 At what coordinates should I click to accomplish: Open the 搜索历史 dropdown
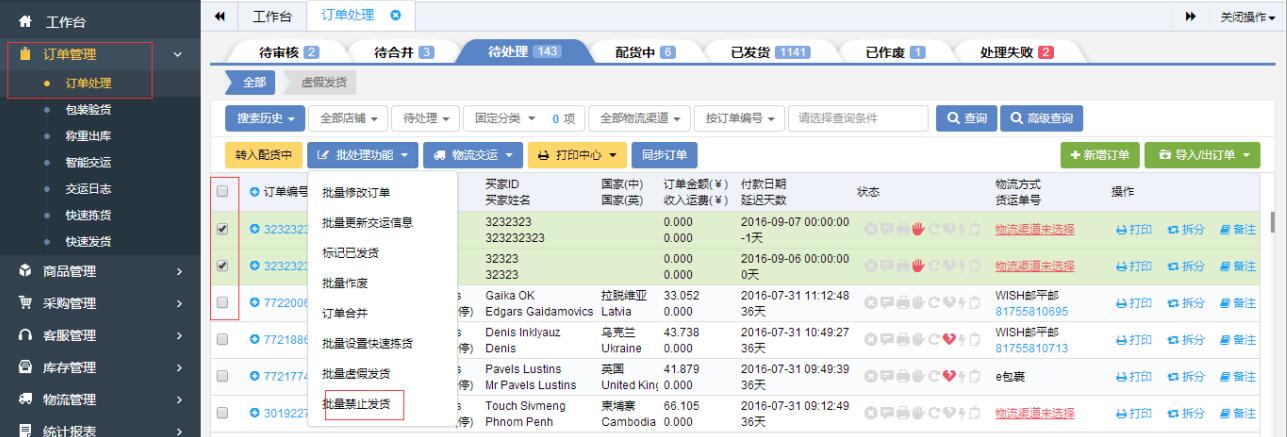265,118
